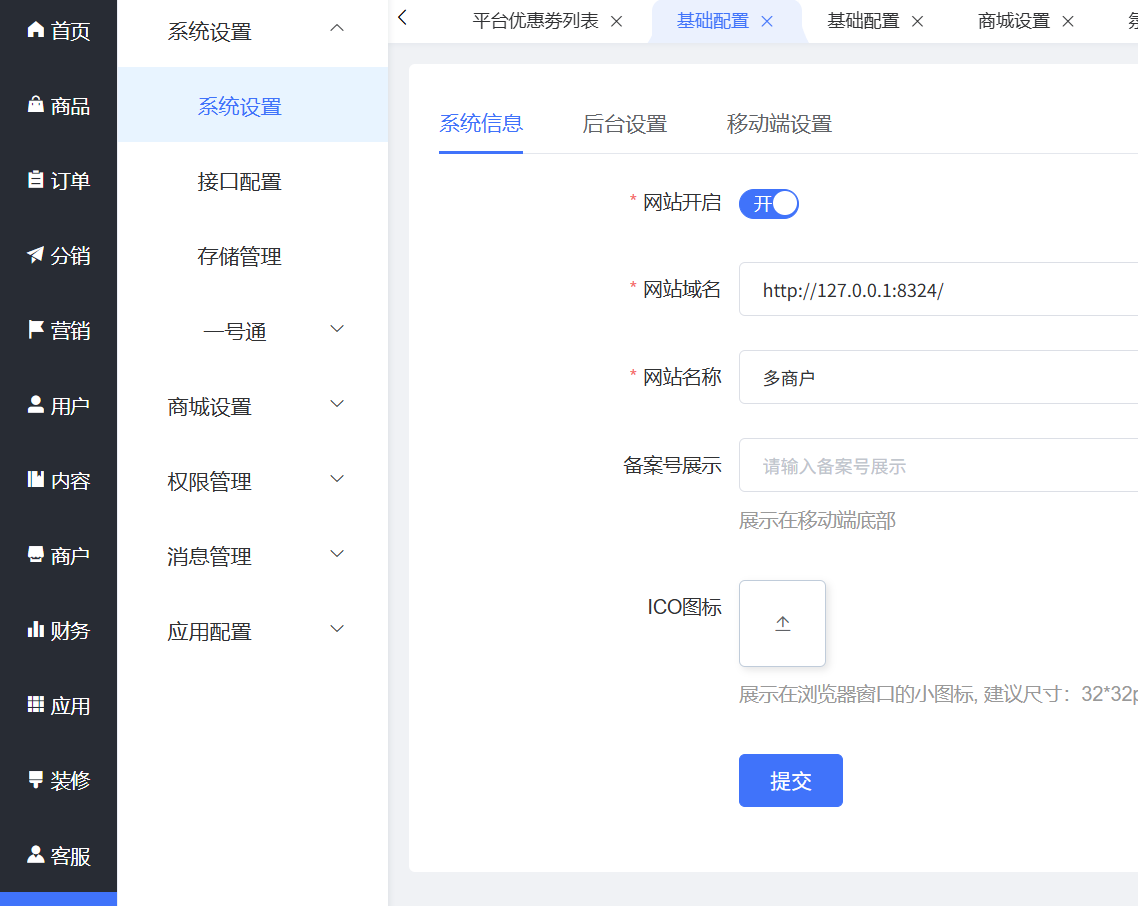Select the 财务 bar chart icon
The image size is (1138, 906).
(x=36, y=630)
